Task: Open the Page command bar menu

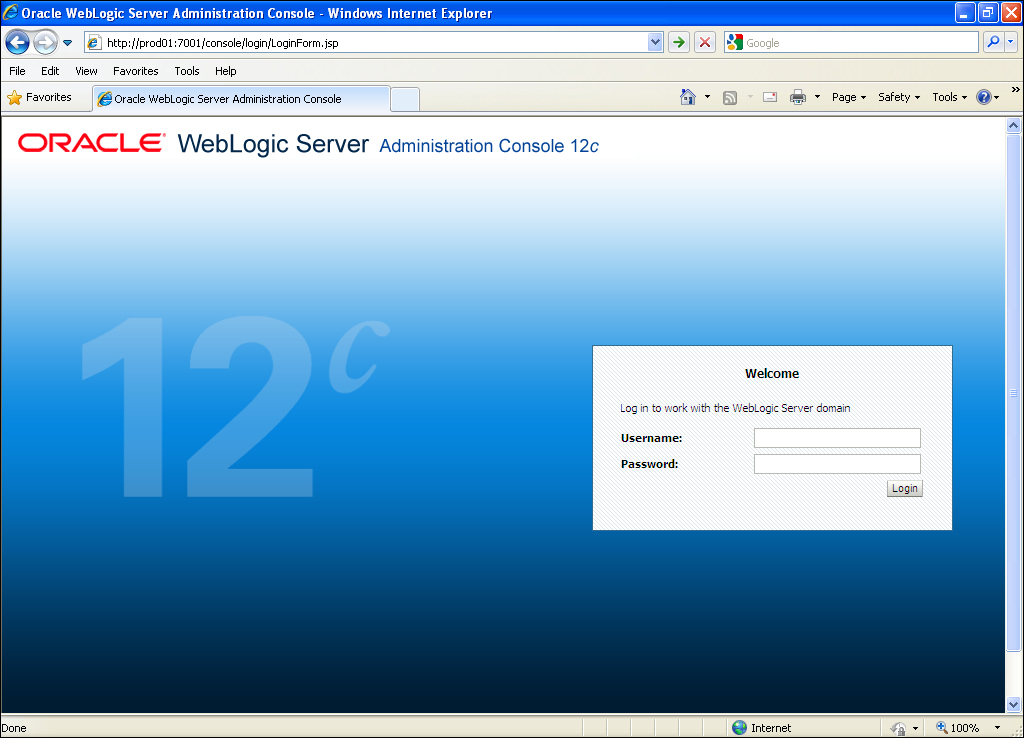Action: click(848, 97)
